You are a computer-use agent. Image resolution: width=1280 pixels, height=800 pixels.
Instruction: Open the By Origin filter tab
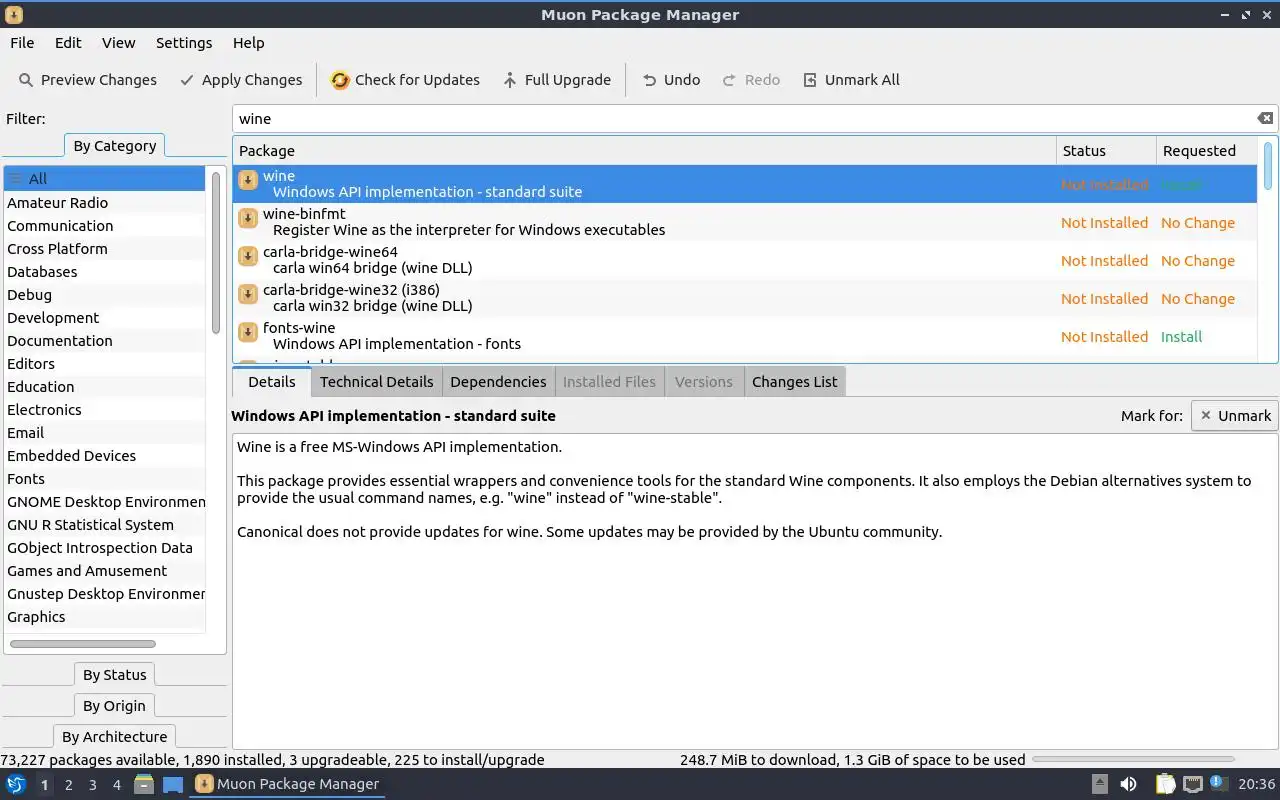115,706
